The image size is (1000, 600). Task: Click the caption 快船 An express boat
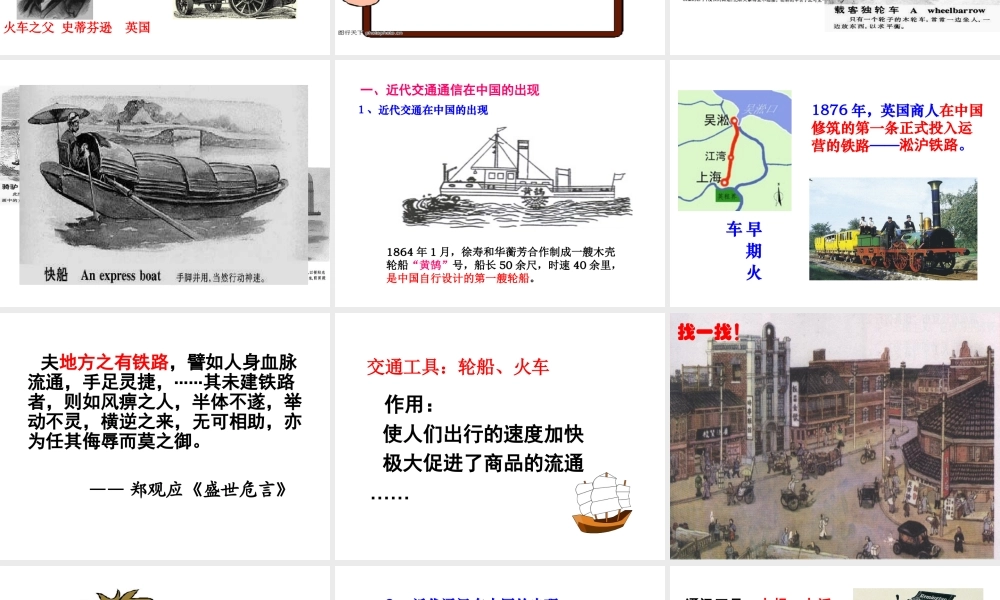tap(103, 275)
